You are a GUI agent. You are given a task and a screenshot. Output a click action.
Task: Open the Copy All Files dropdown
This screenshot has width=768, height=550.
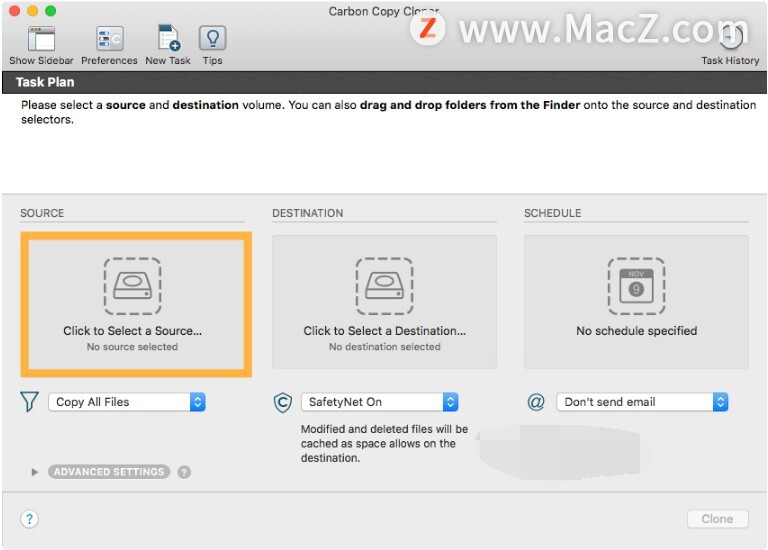[127, 402]
